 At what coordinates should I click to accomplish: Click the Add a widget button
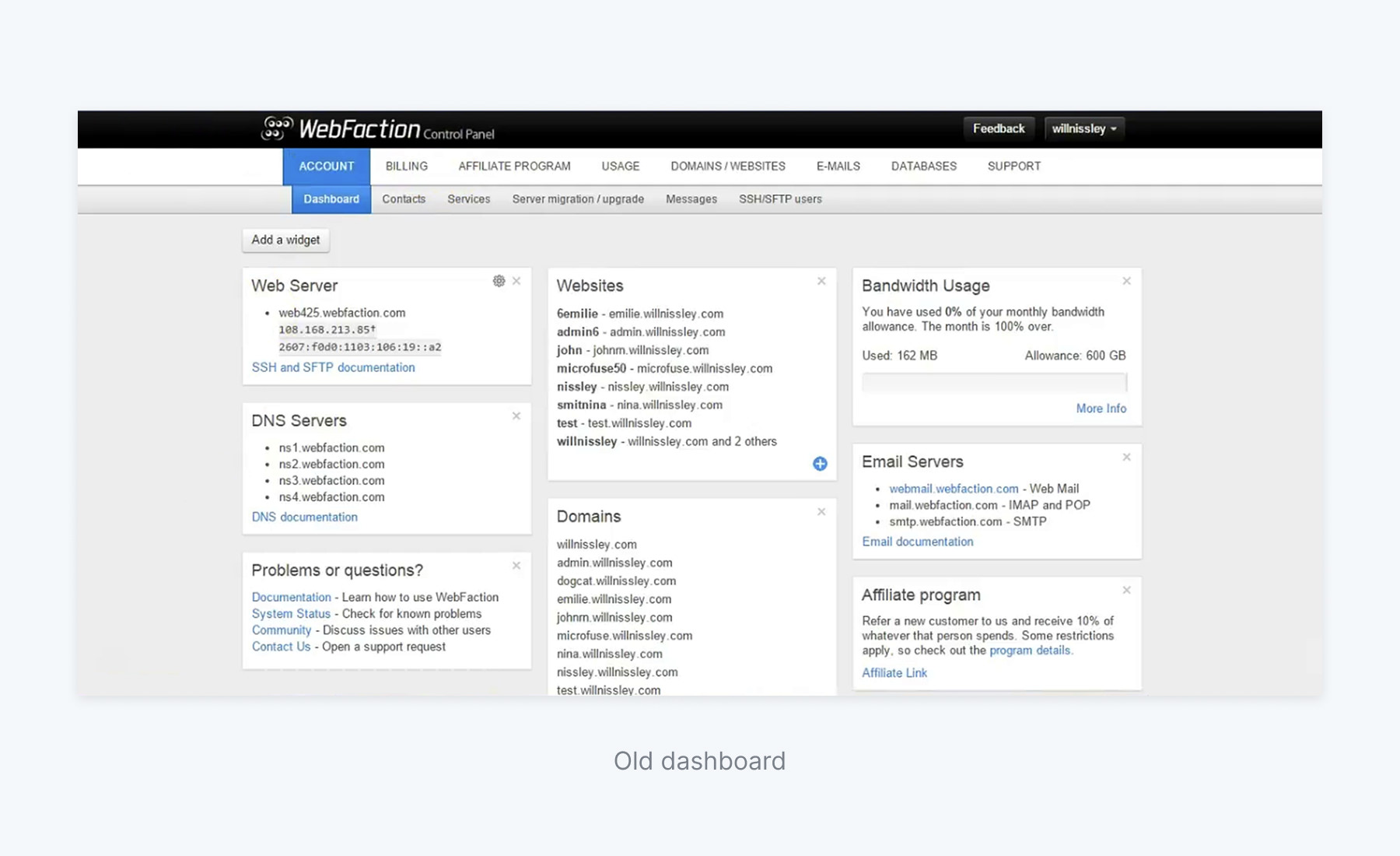(x=285, y=240)
